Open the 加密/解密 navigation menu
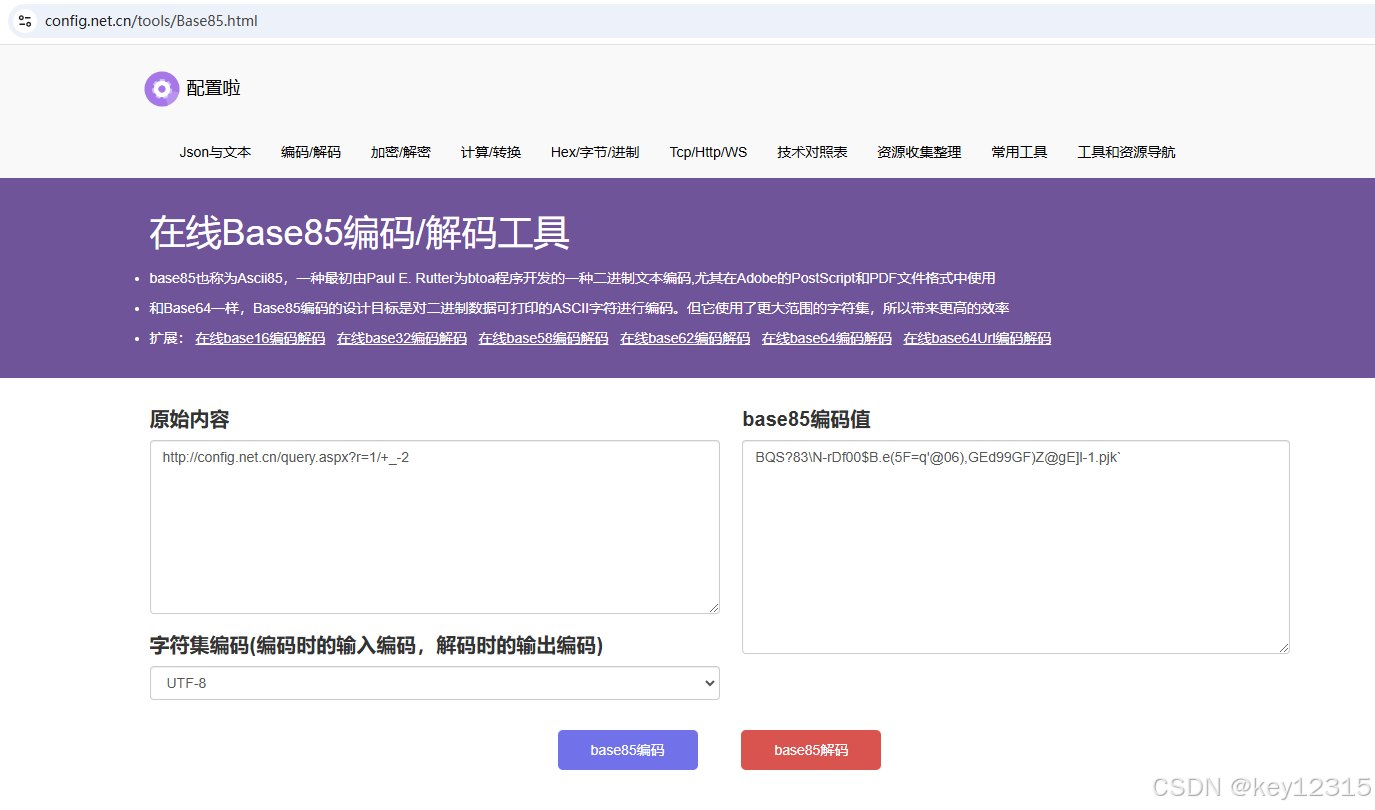The width and height of the screenshot is (1375, 810). [400, 151]
